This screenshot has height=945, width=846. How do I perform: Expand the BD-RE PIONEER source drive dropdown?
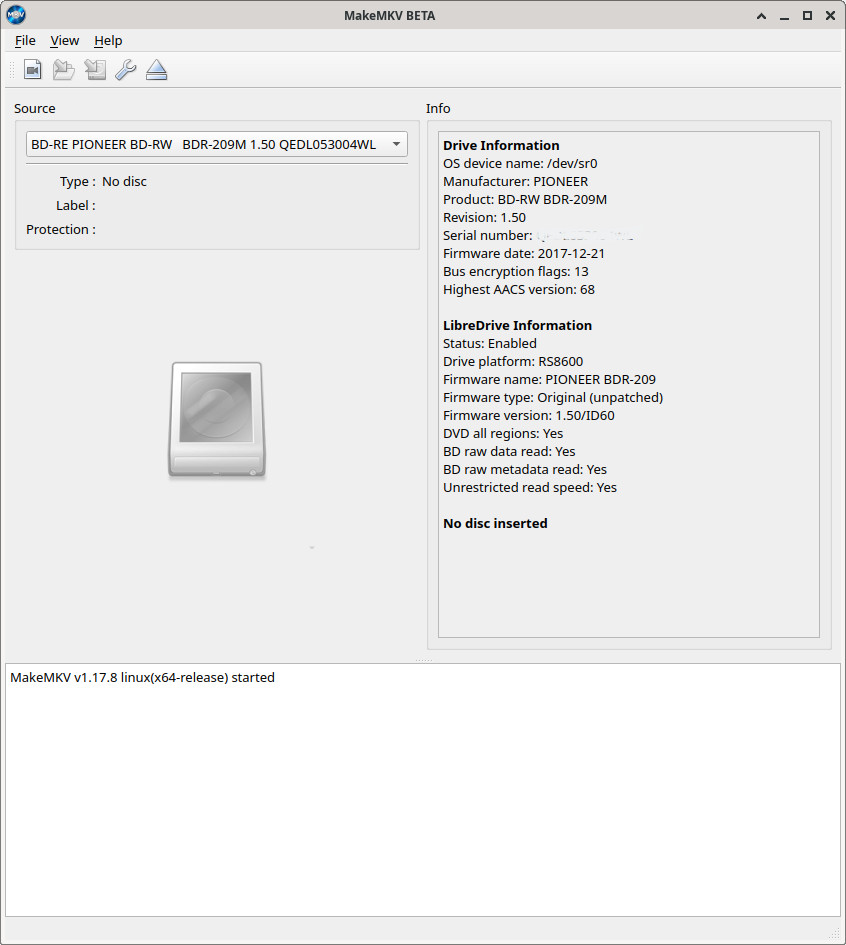click(x=217, y=145)
